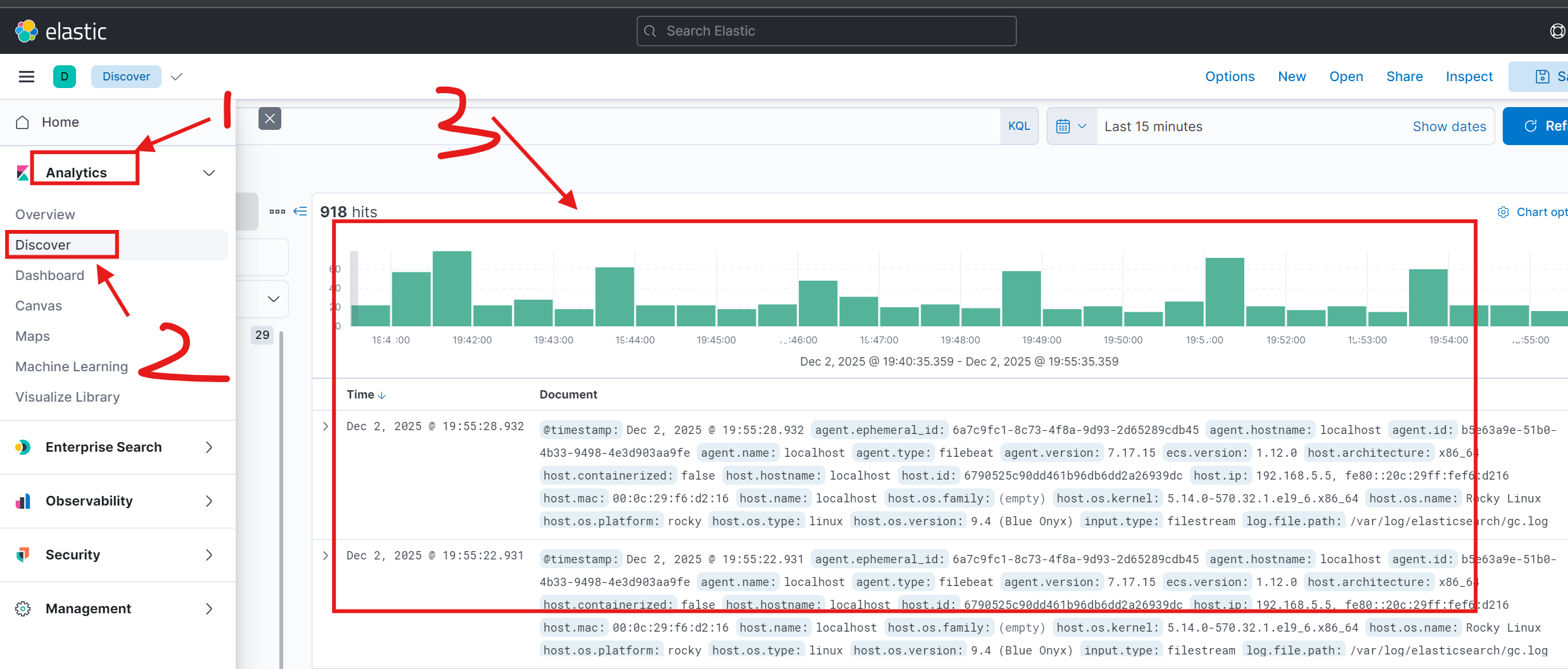Switch query language via the KQL badge

[1019, 125]
